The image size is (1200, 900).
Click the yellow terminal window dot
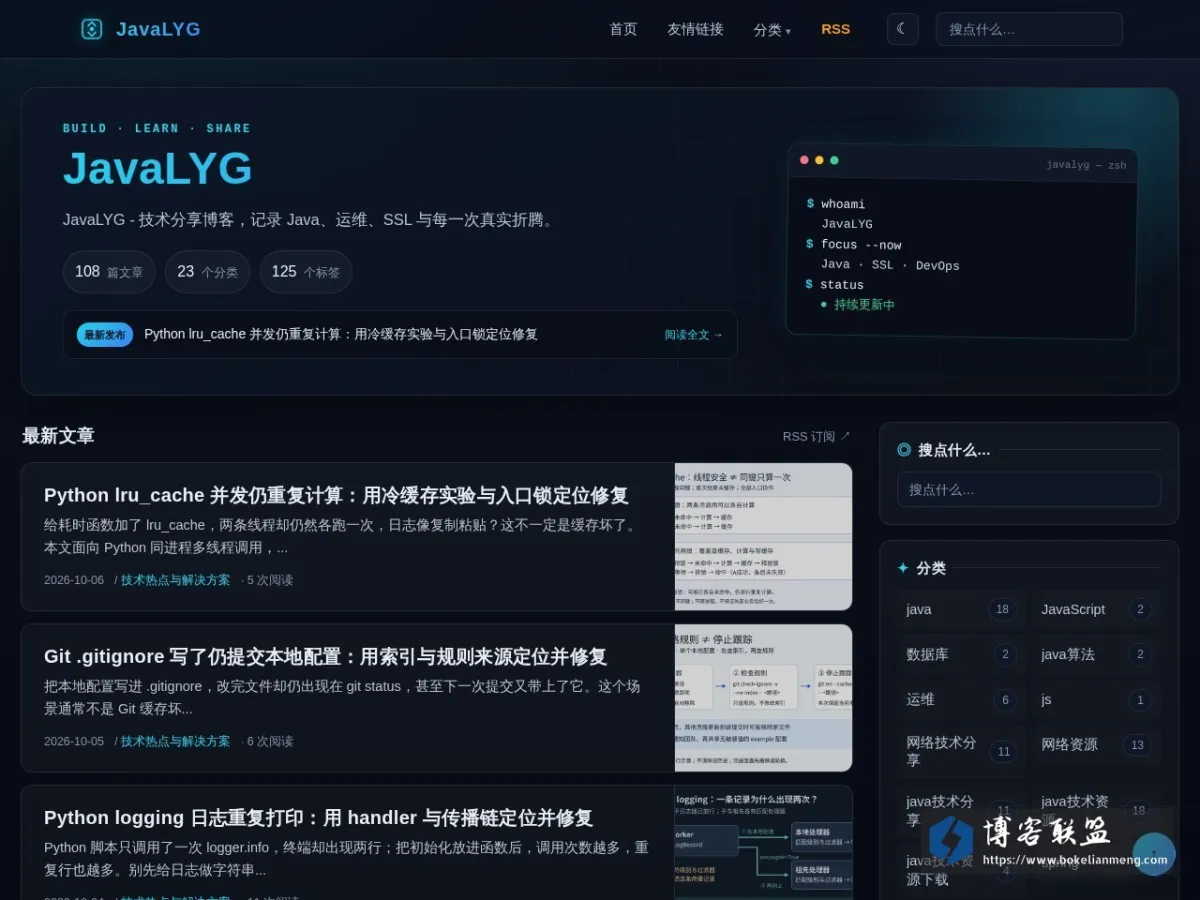pos(819,160)
